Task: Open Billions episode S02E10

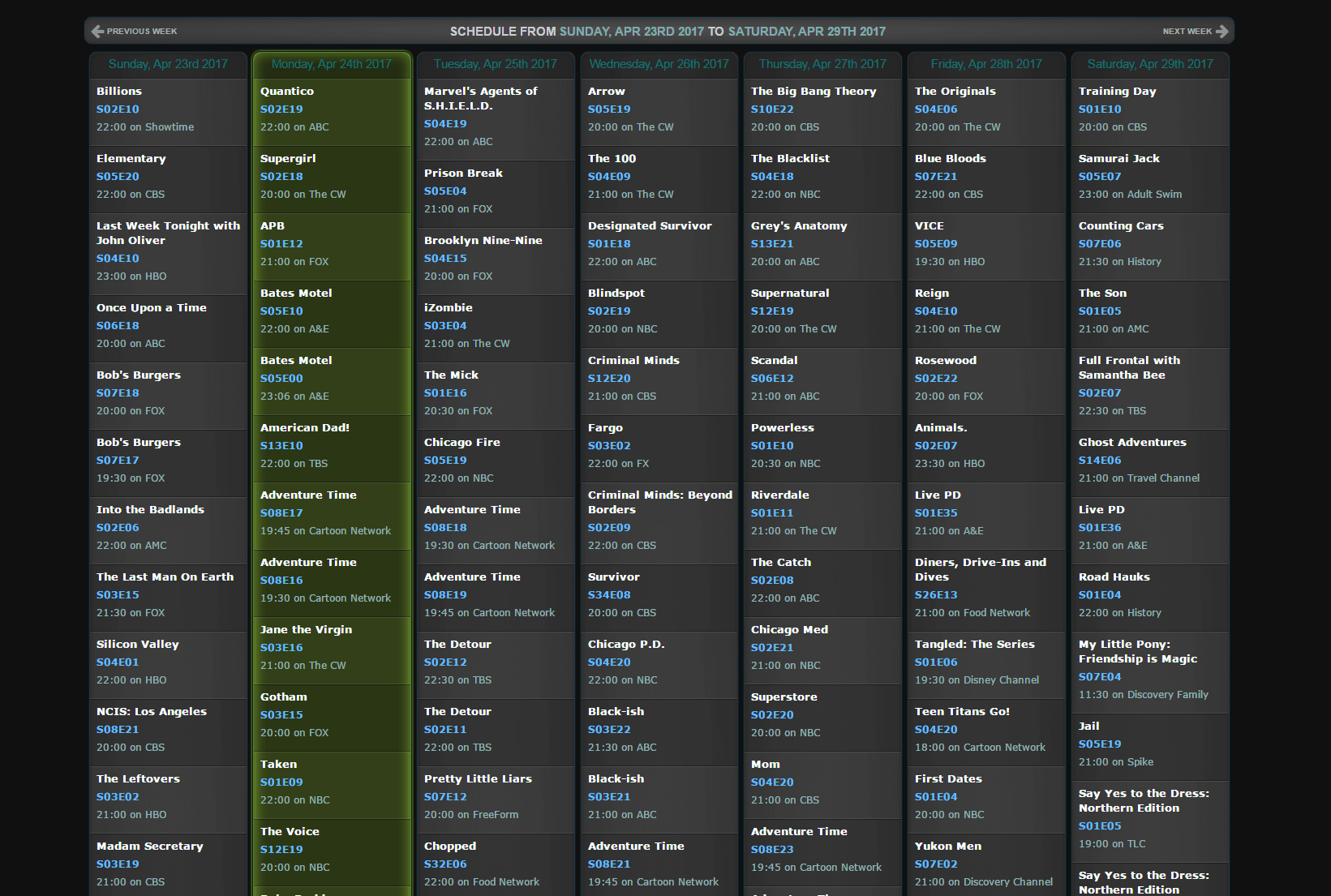Action: [x=118, y=109]
